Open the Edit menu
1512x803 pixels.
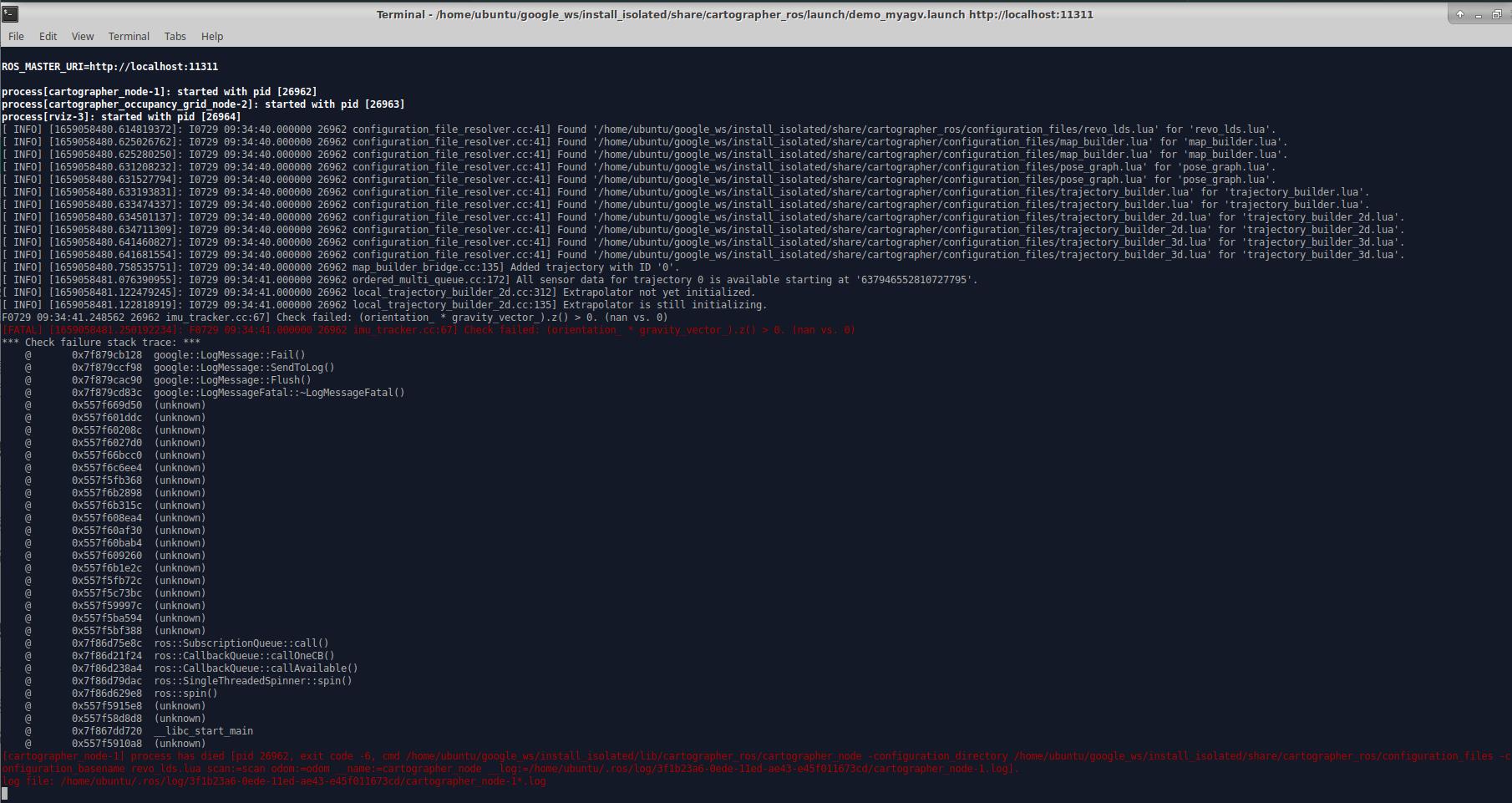(x=48, y=36)
